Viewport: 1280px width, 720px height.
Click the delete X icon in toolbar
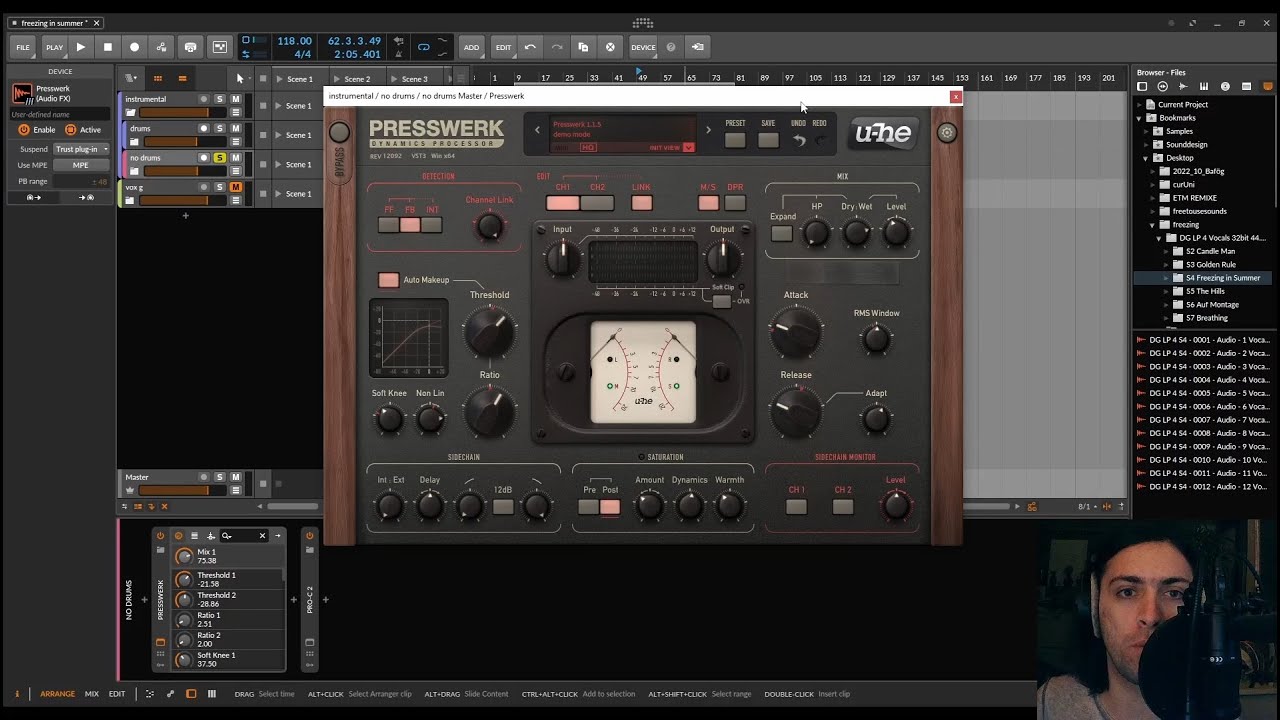coord(610,47)
